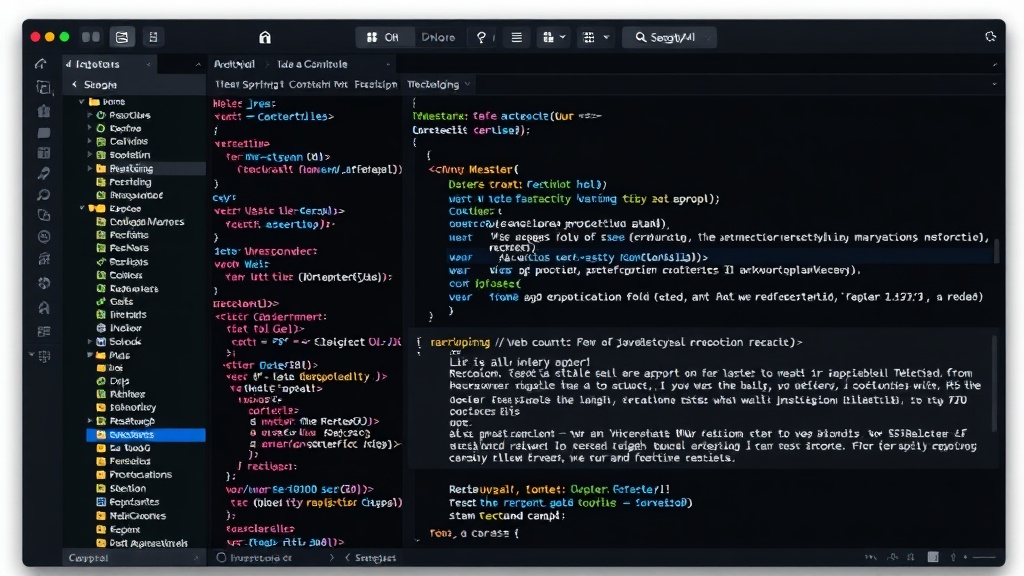1024x576 pixels.
Task: Select the blue highlighted row in the file tree
Action: pos(146,434)
